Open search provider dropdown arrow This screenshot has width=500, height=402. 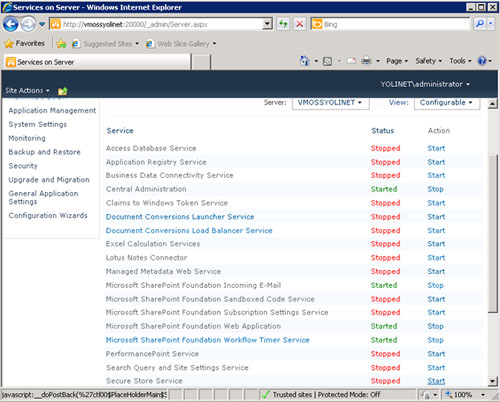click(490, 24)
